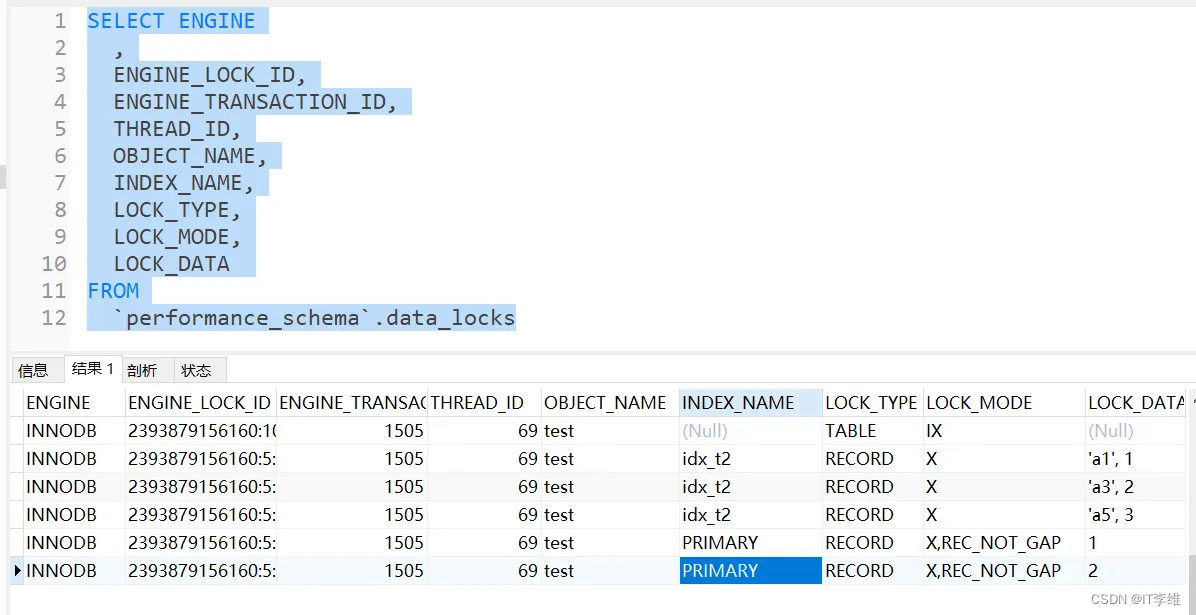The image size is (1196, 615).
Task: Select PRIMARY cell in row with lock data 1
Action: coord(751,543)
